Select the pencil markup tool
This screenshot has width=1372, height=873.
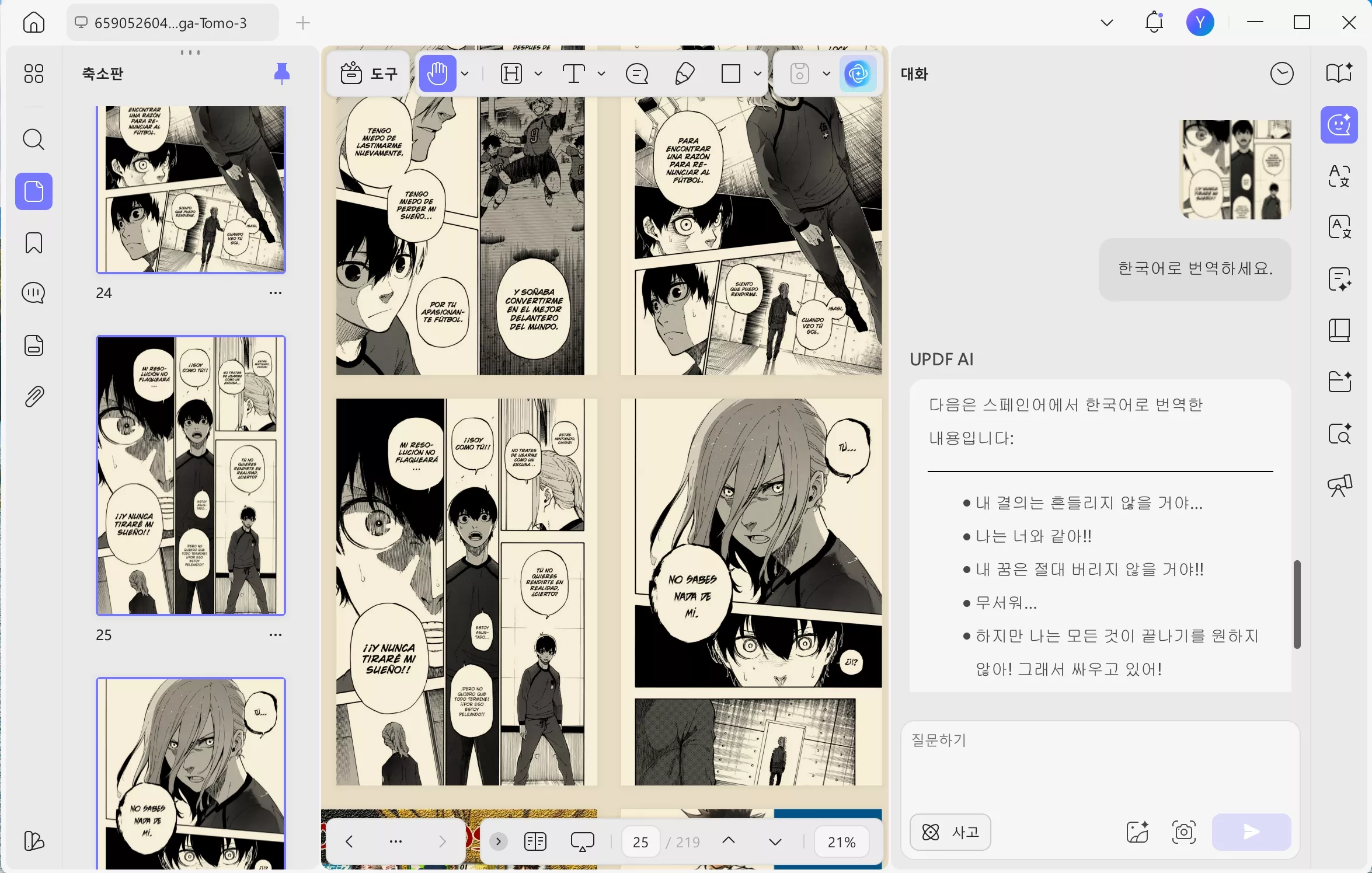tap(685, 74)
